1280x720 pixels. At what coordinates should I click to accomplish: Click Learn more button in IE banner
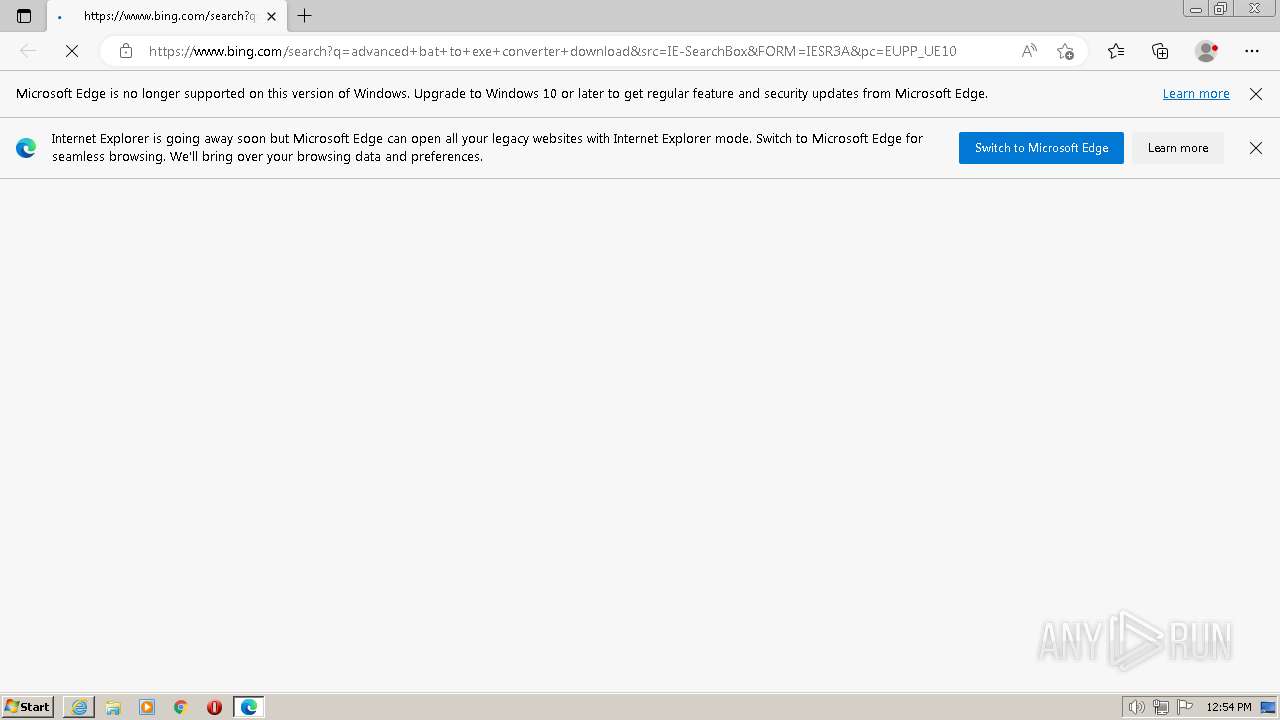(1178, 148)
